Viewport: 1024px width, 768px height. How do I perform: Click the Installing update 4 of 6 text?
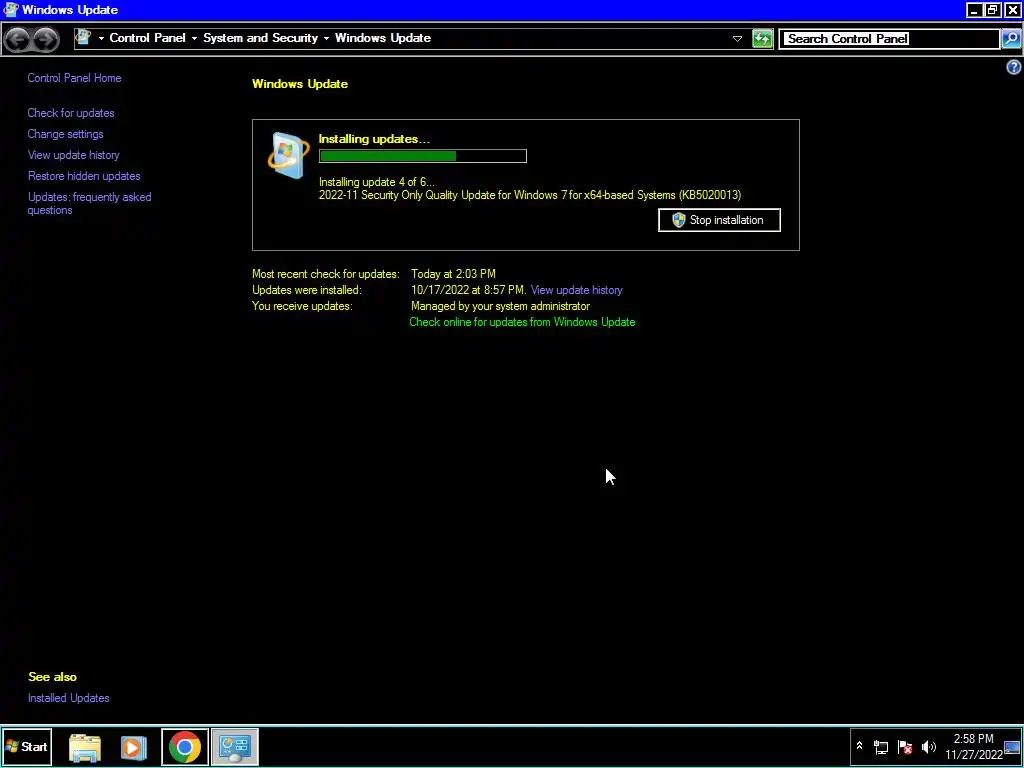(376, 182)
